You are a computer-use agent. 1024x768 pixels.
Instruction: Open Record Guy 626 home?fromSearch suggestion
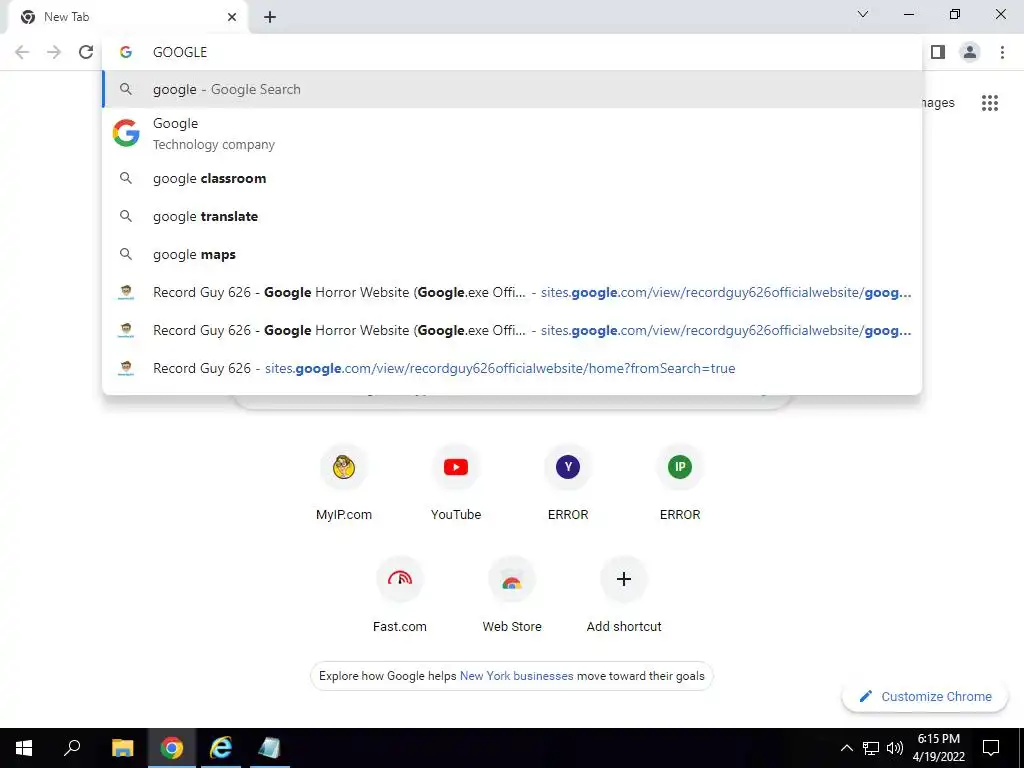(x=512, y=368)
